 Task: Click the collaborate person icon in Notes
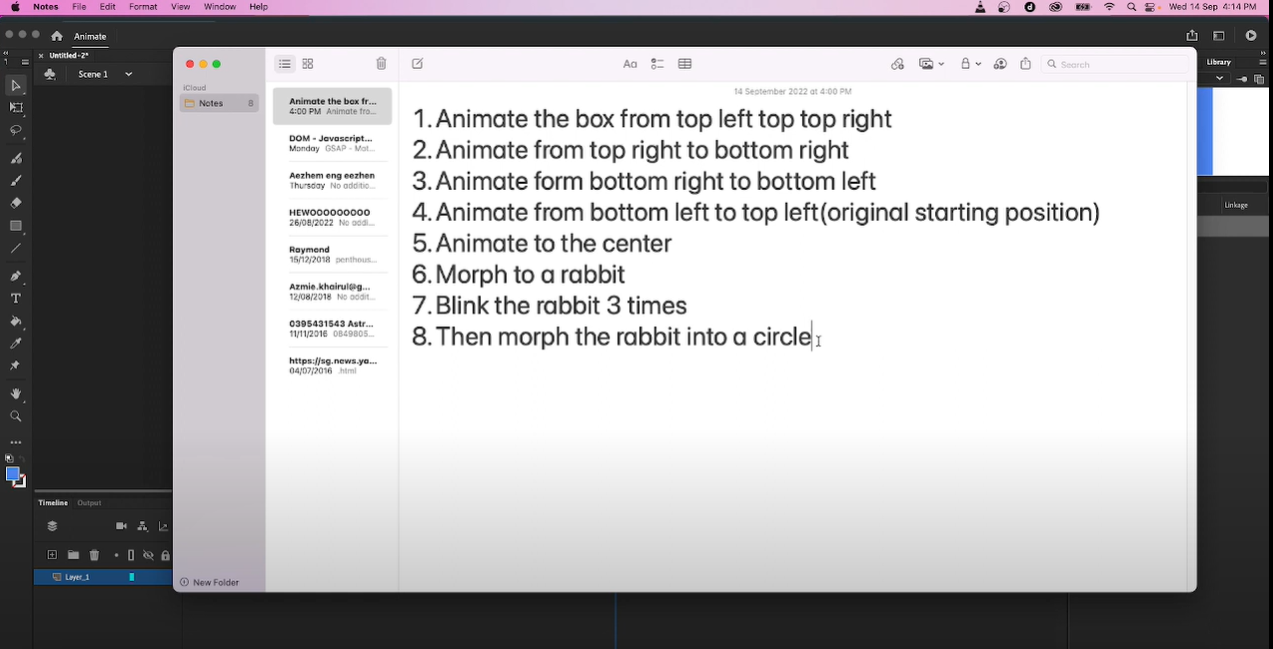click(1000, 64)
